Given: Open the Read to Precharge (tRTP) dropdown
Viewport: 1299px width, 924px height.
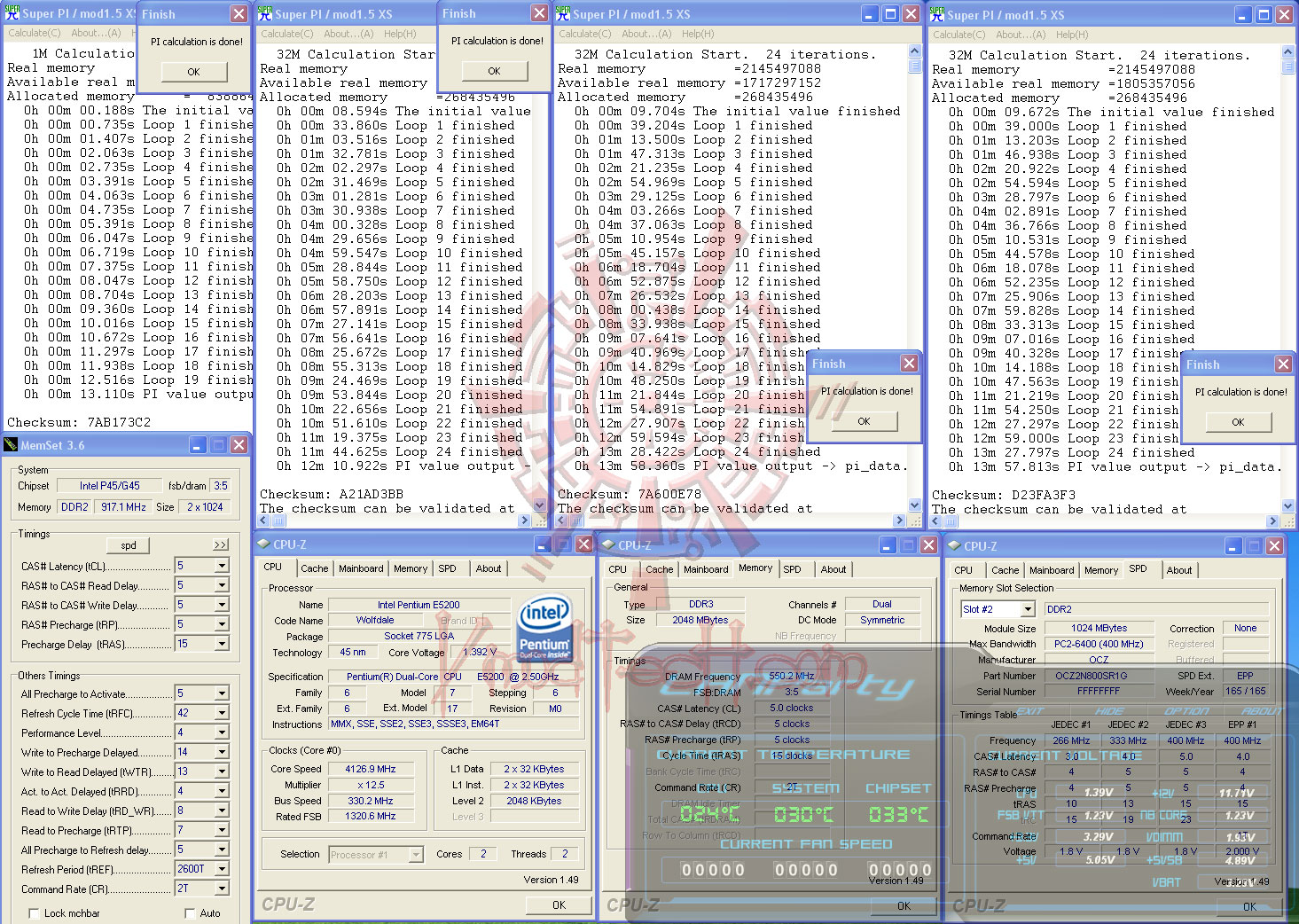Looking at the screenshot, I should point(222,830).
